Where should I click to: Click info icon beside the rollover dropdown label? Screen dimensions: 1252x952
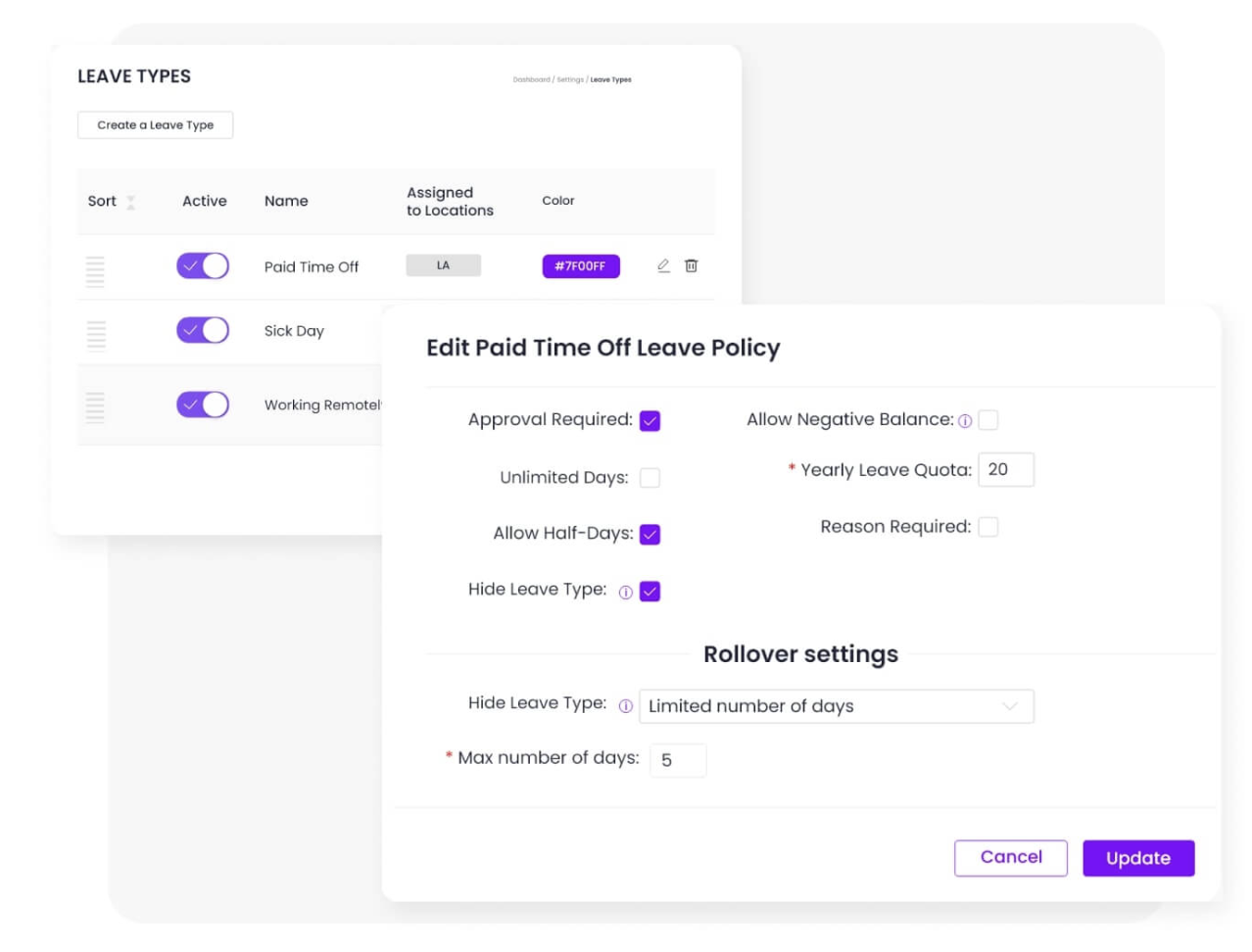click(x=625, y=706)
